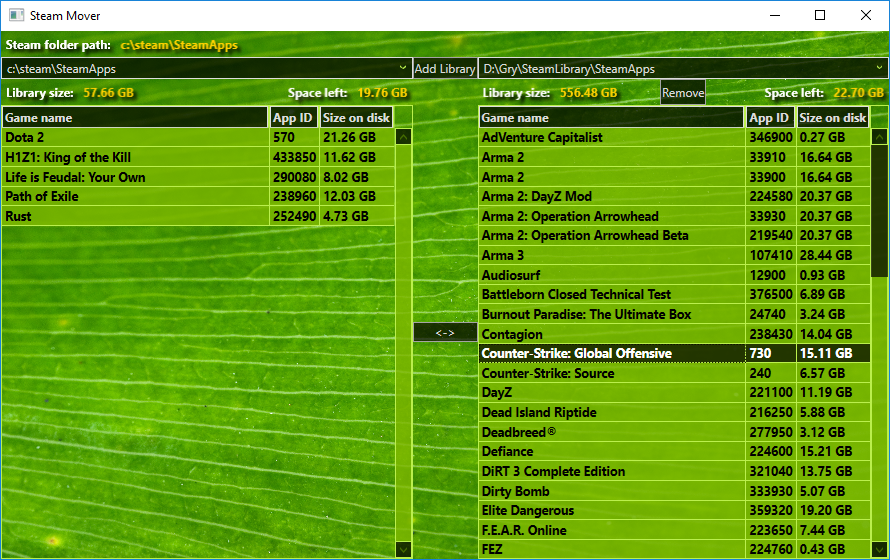Select H1Z1: King of the Kill row
Image resolution: width=890 pixels, height=560 pixels.
click(198, 157)
